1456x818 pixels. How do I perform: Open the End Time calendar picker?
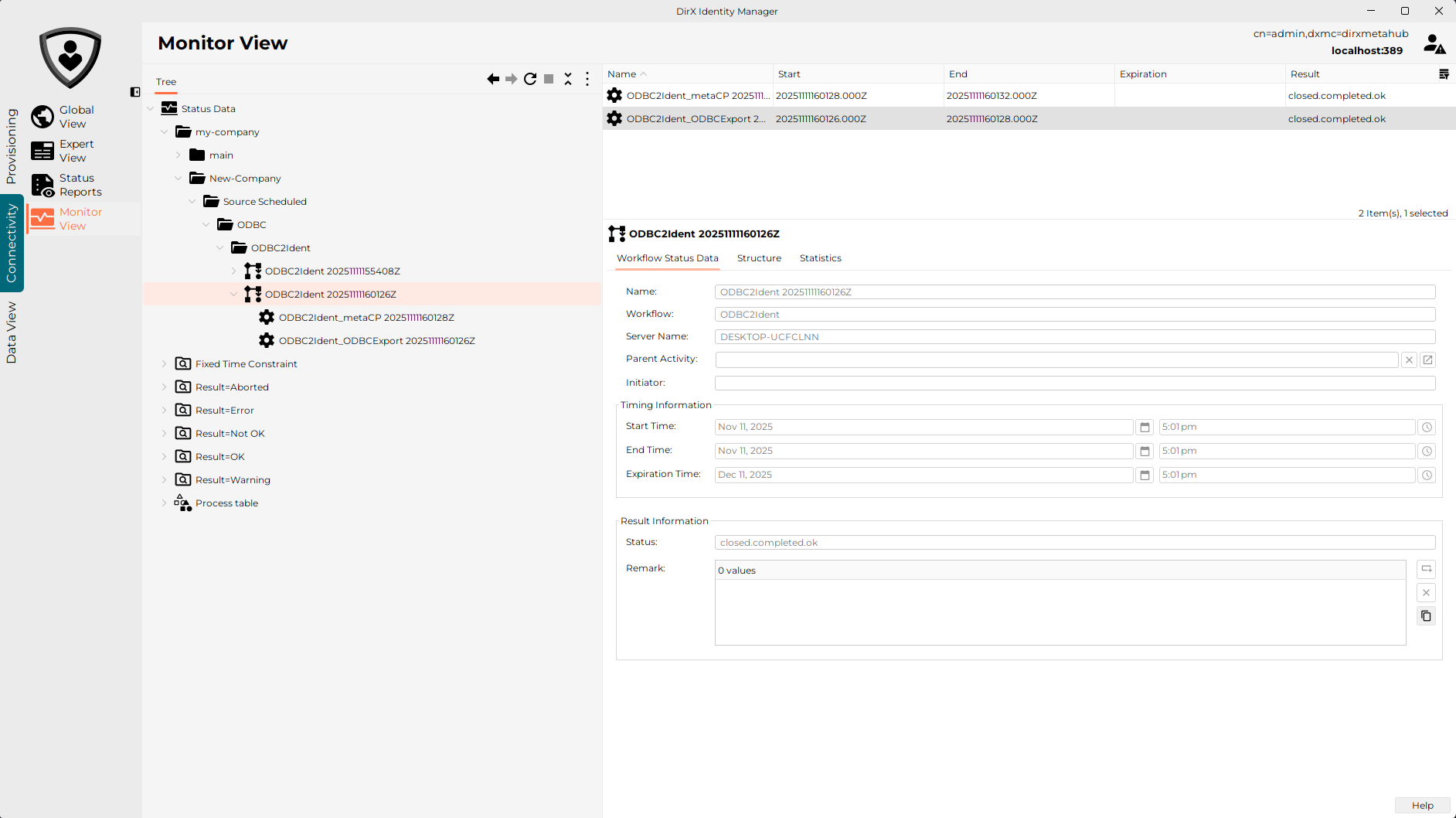point(1145,452)
